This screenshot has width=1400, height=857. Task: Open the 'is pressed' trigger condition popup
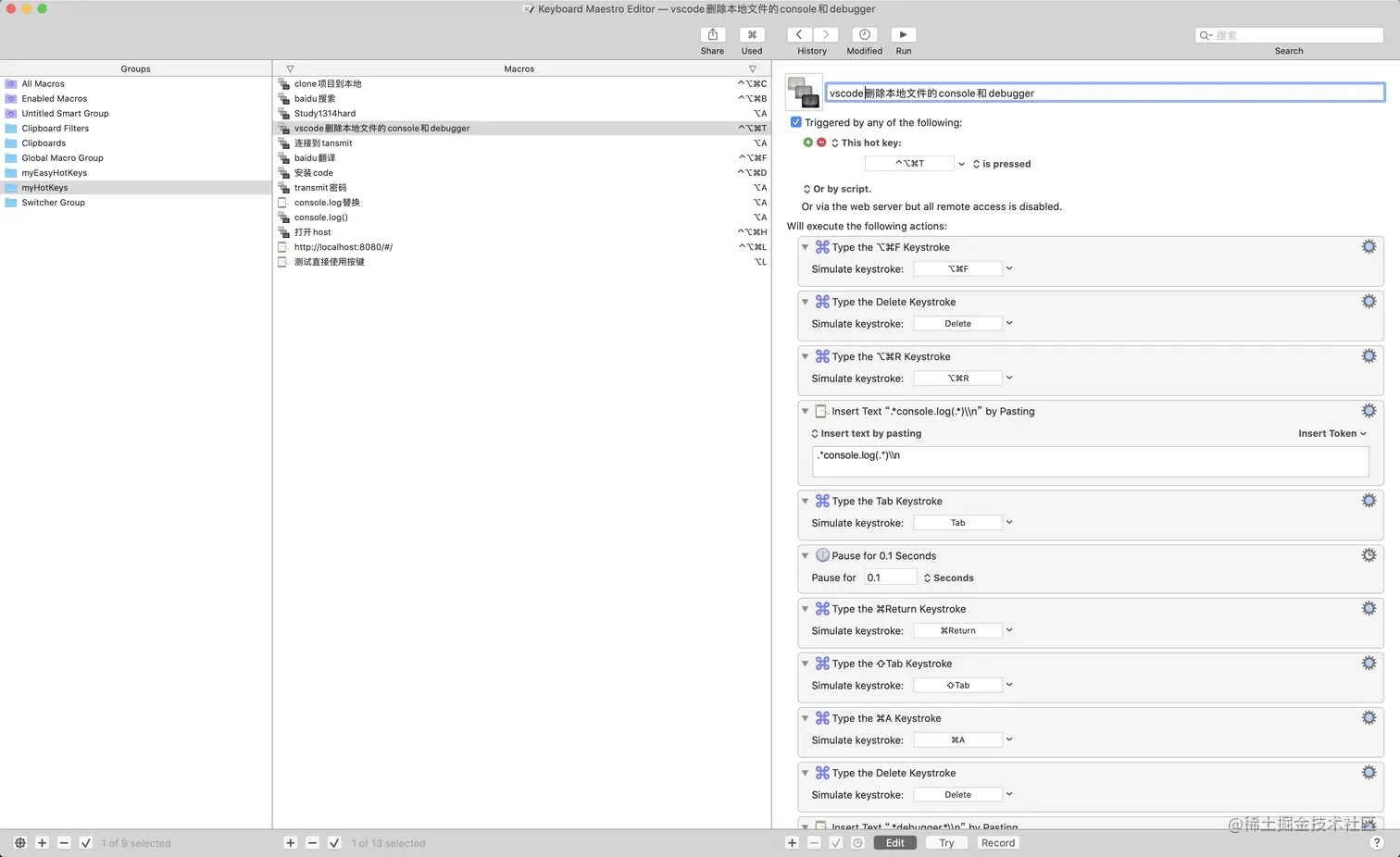(1001, 164)
